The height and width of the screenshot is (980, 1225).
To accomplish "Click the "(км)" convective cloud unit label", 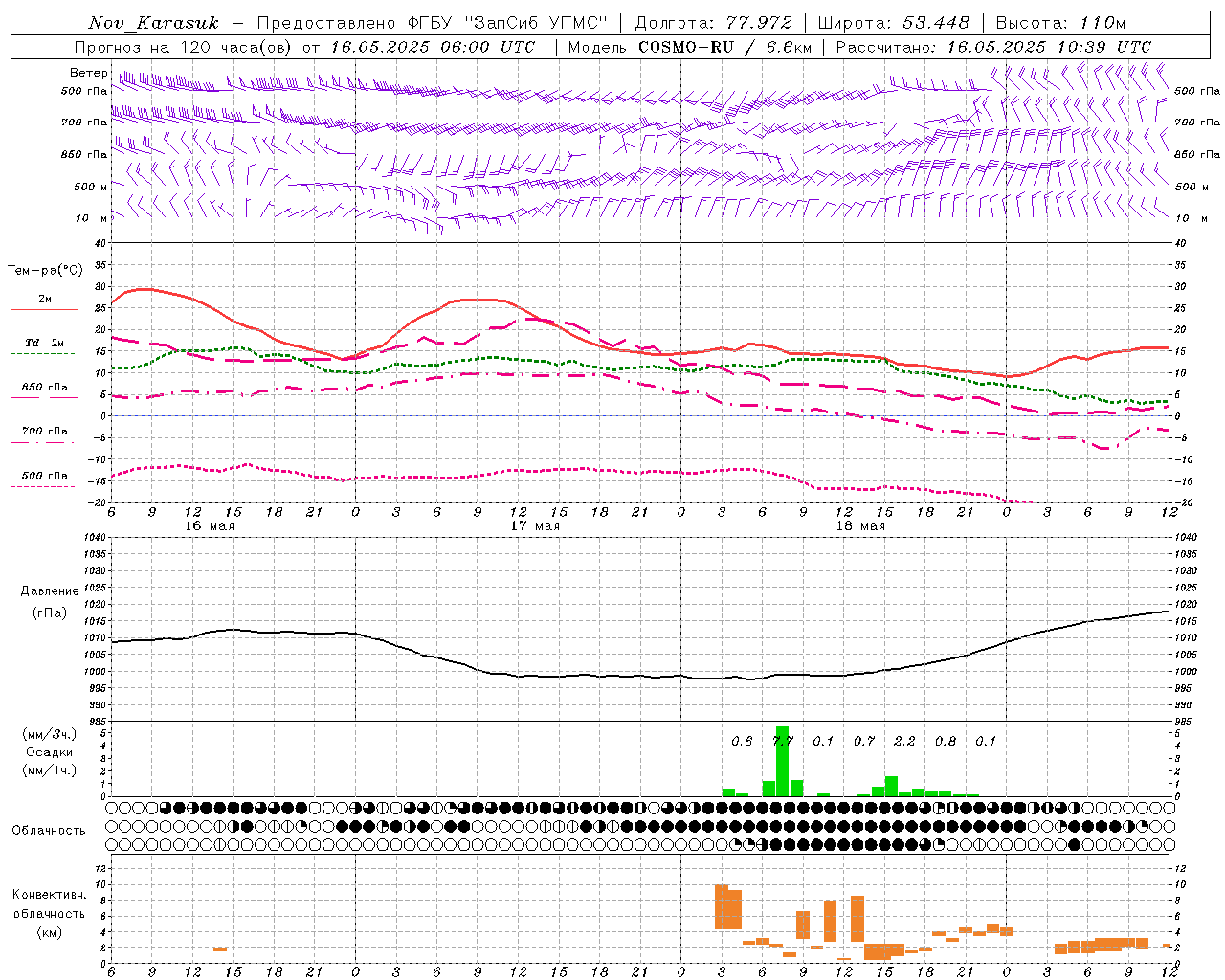I will click(x=50, y=932).
